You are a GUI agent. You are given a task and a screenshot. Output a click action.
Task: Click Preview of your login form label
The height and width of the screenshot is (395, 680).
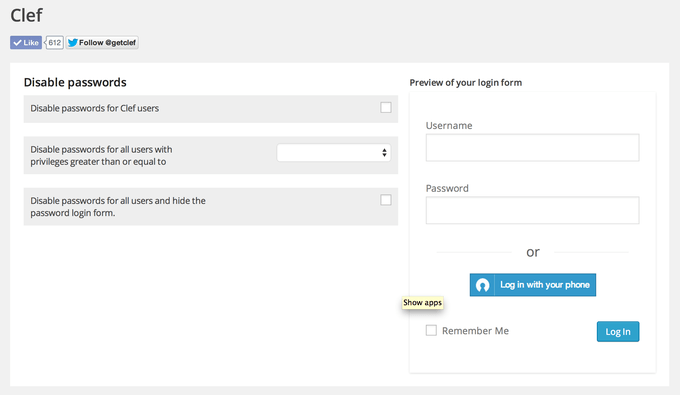click(x=466, y=82)
